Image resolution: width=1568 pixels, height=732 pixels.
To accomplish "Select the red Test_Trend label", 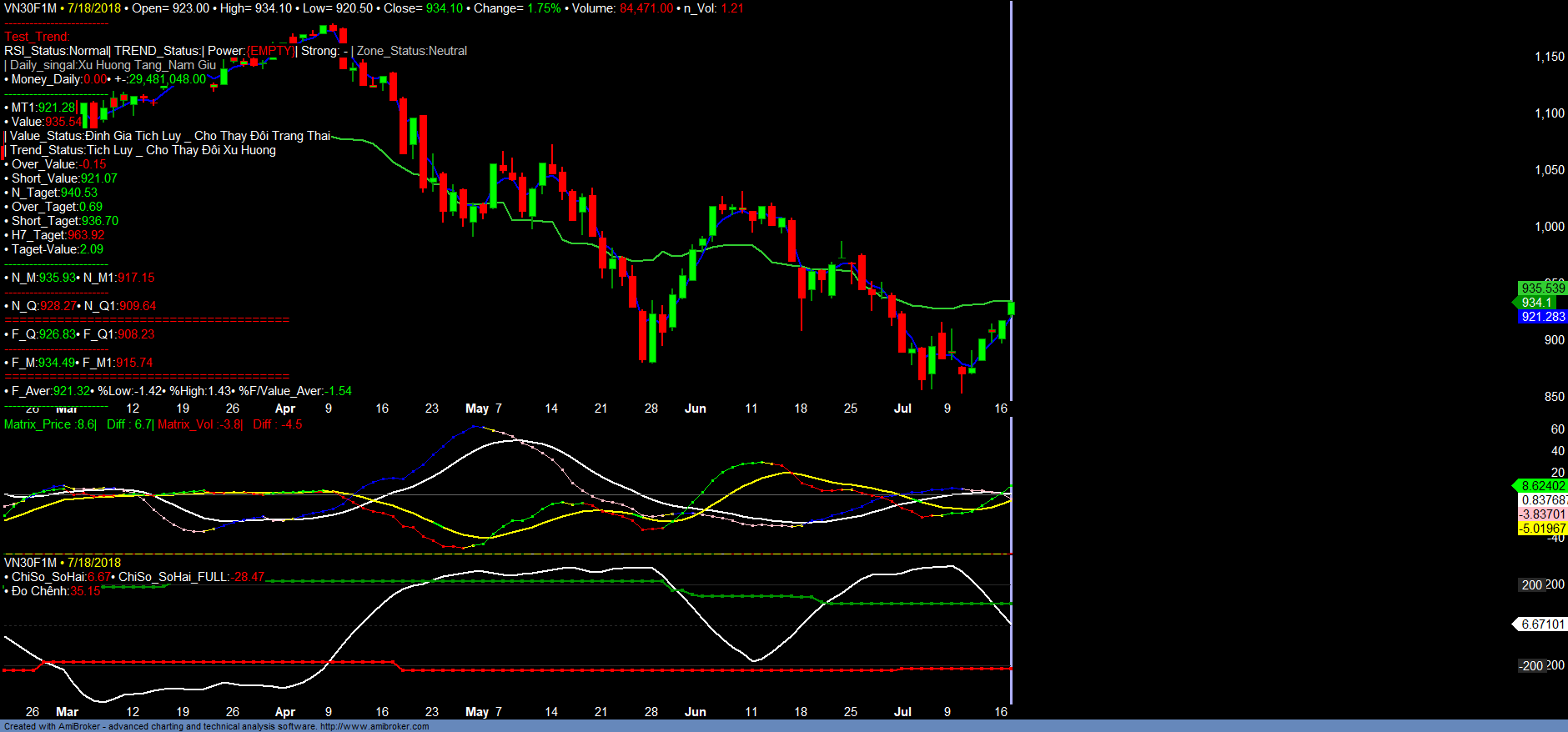I will tap(37, 37).
